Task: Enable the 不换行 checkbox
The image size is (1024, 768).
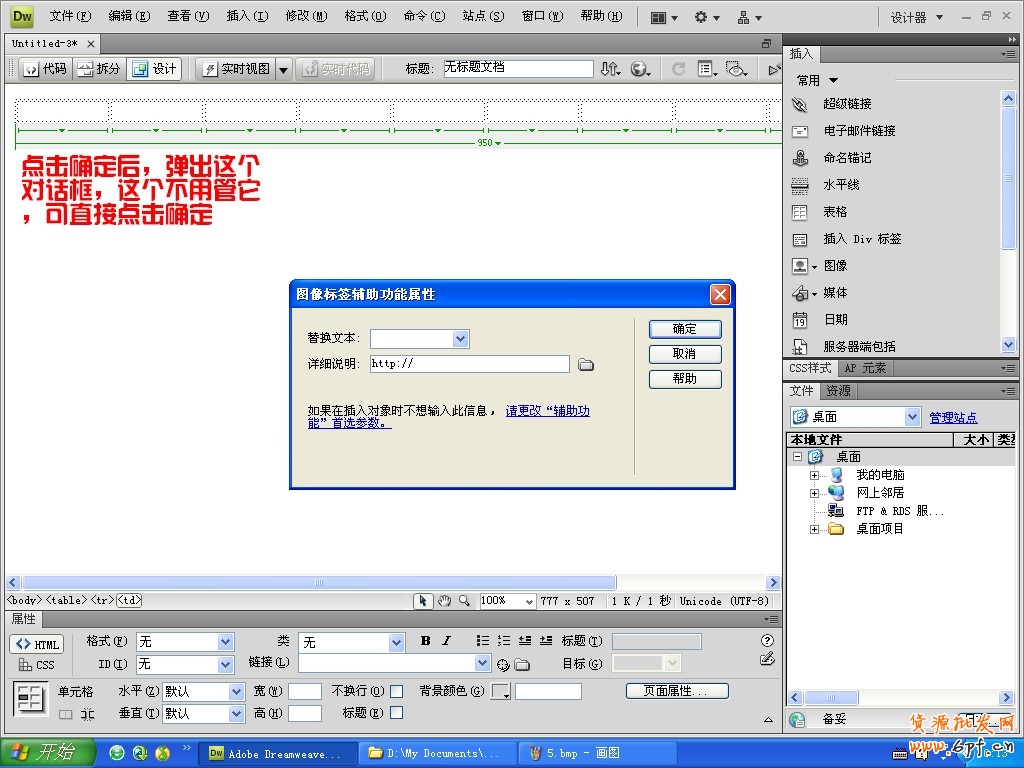Action: tap(395, 690)
